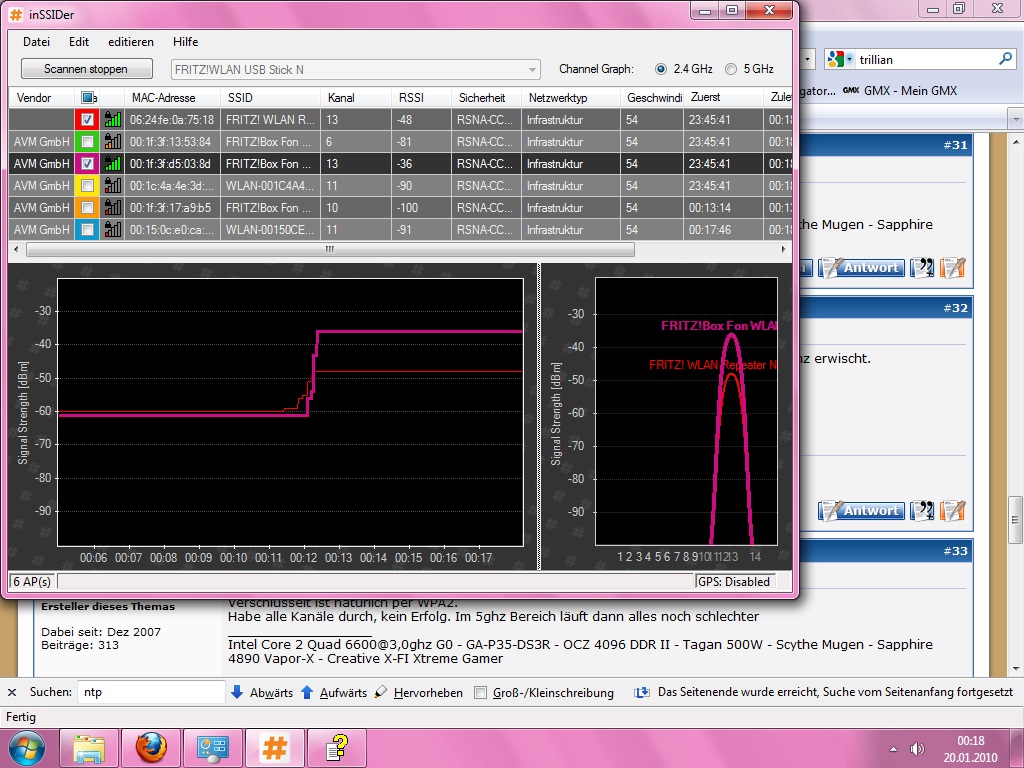Click the network list horizontal scrollbar thumb

(330, 249)
